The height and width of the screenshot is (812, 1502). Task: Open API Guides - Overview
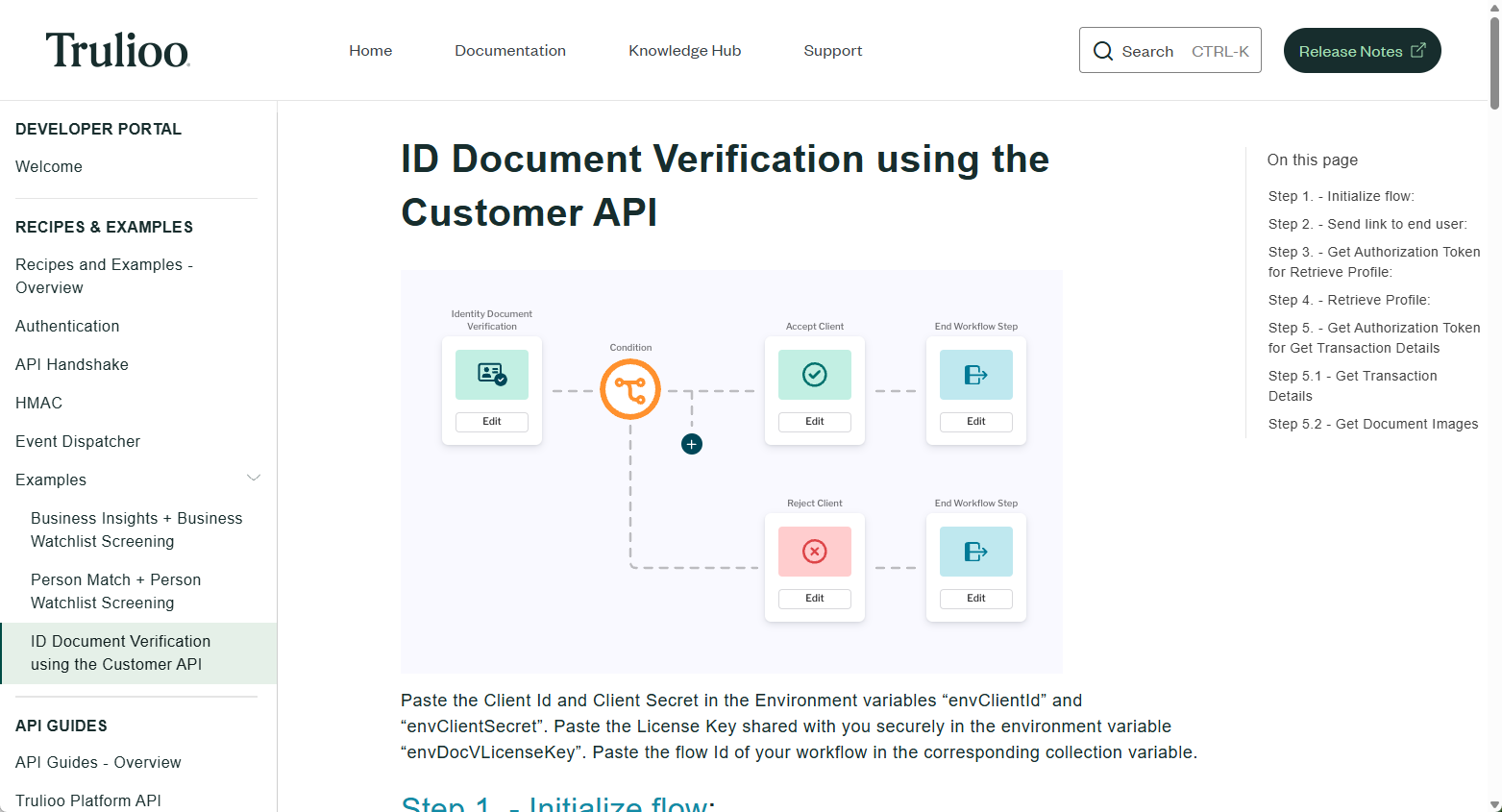click(98, 763)
